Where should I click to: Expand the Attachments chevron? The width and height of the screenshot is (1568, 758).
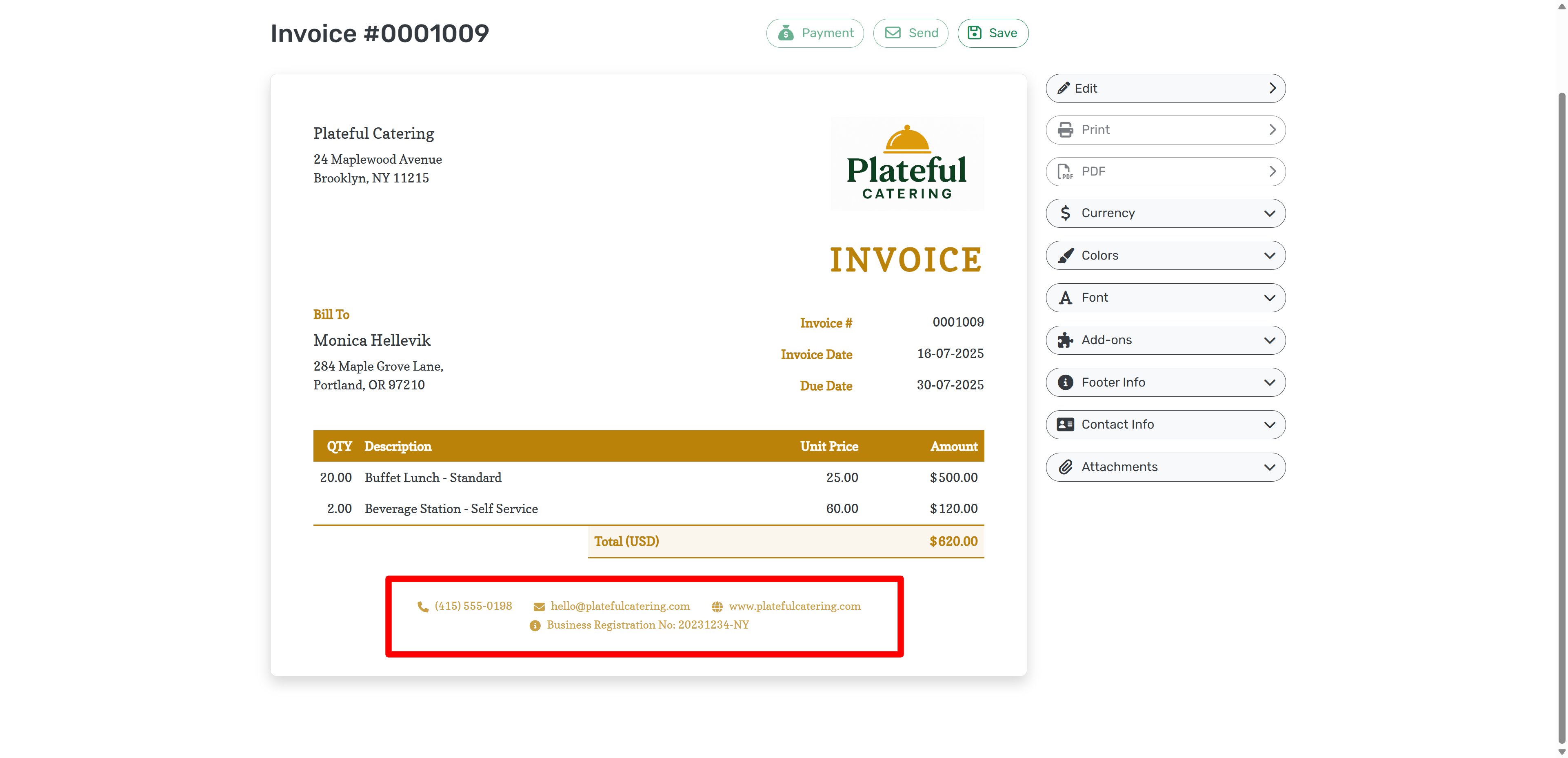coord(1269,467)
